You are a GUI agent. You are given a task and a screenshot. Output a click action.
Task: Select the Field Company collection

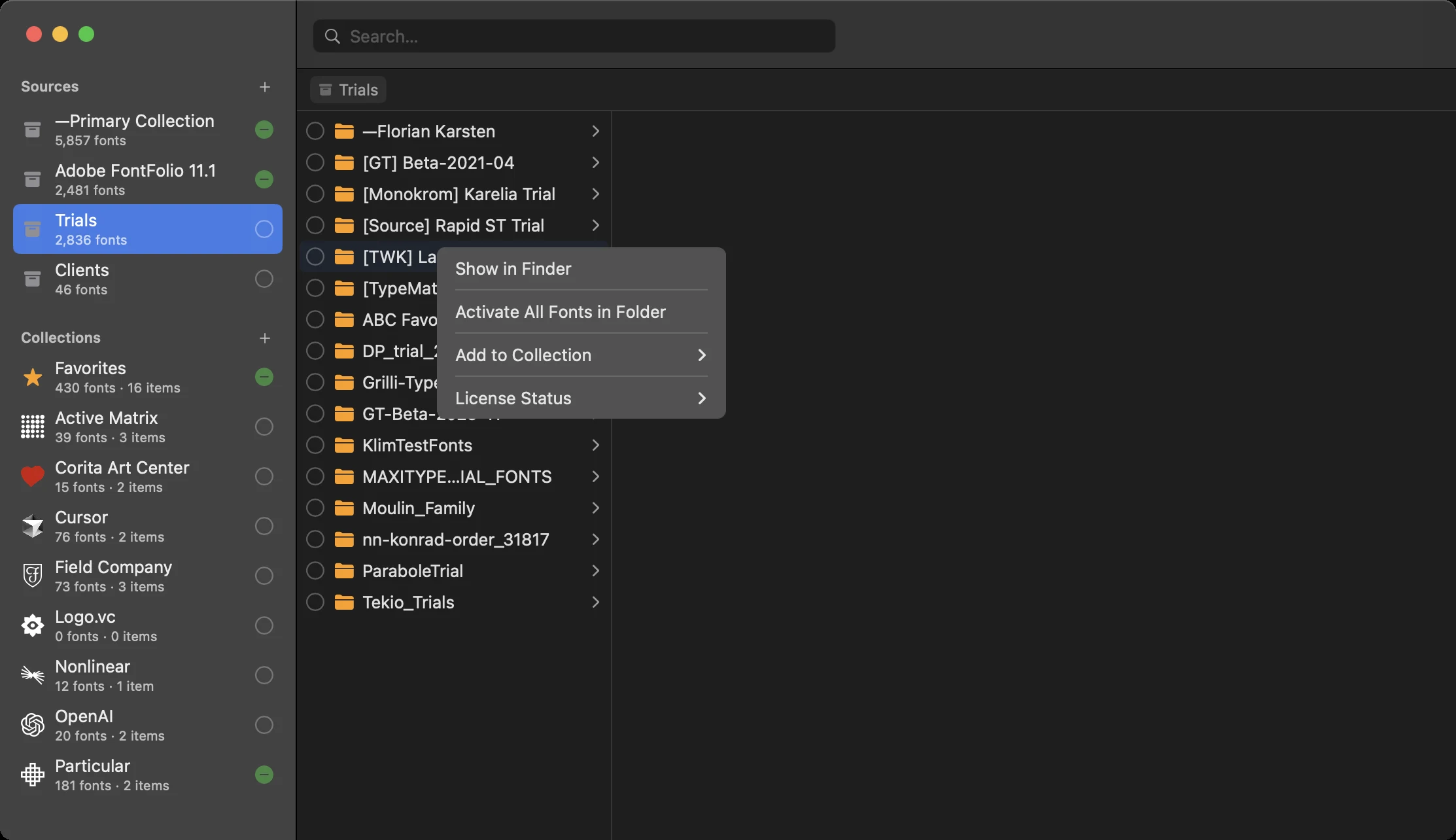pyautogui.click(x=148, y=576)
